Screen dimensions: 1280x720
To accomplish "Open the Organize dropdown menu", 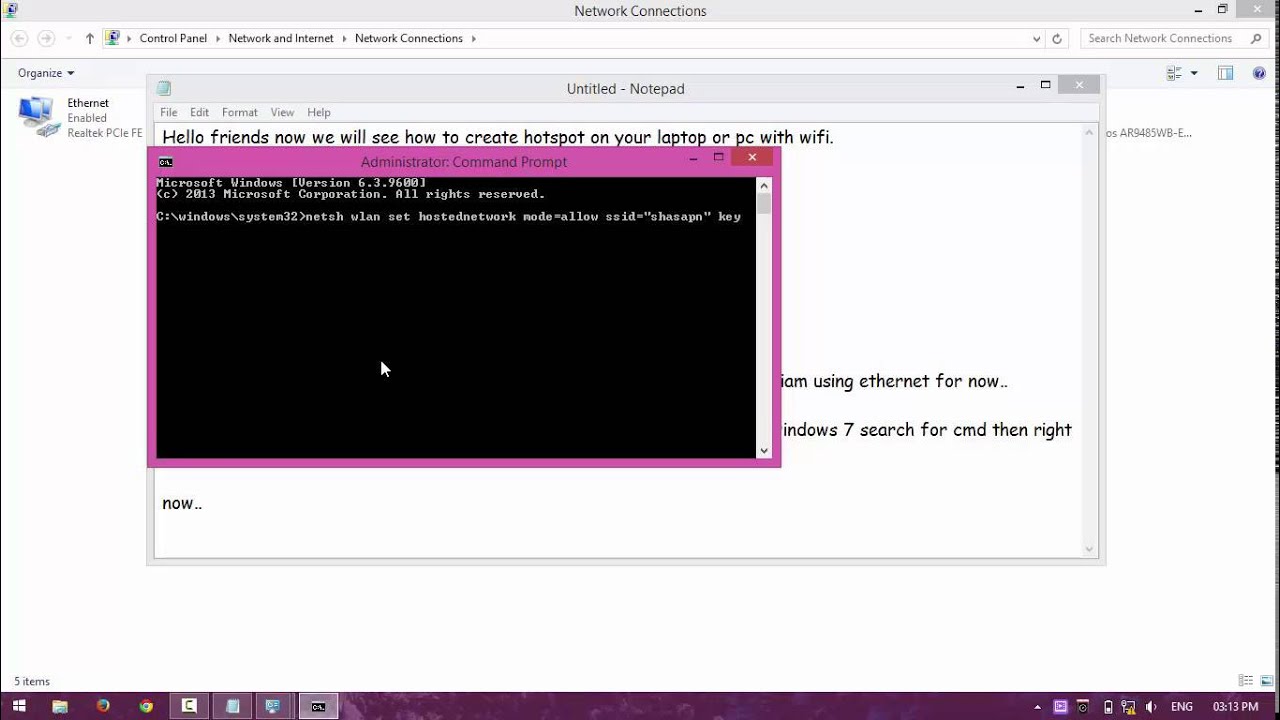I will pos(46,73).
